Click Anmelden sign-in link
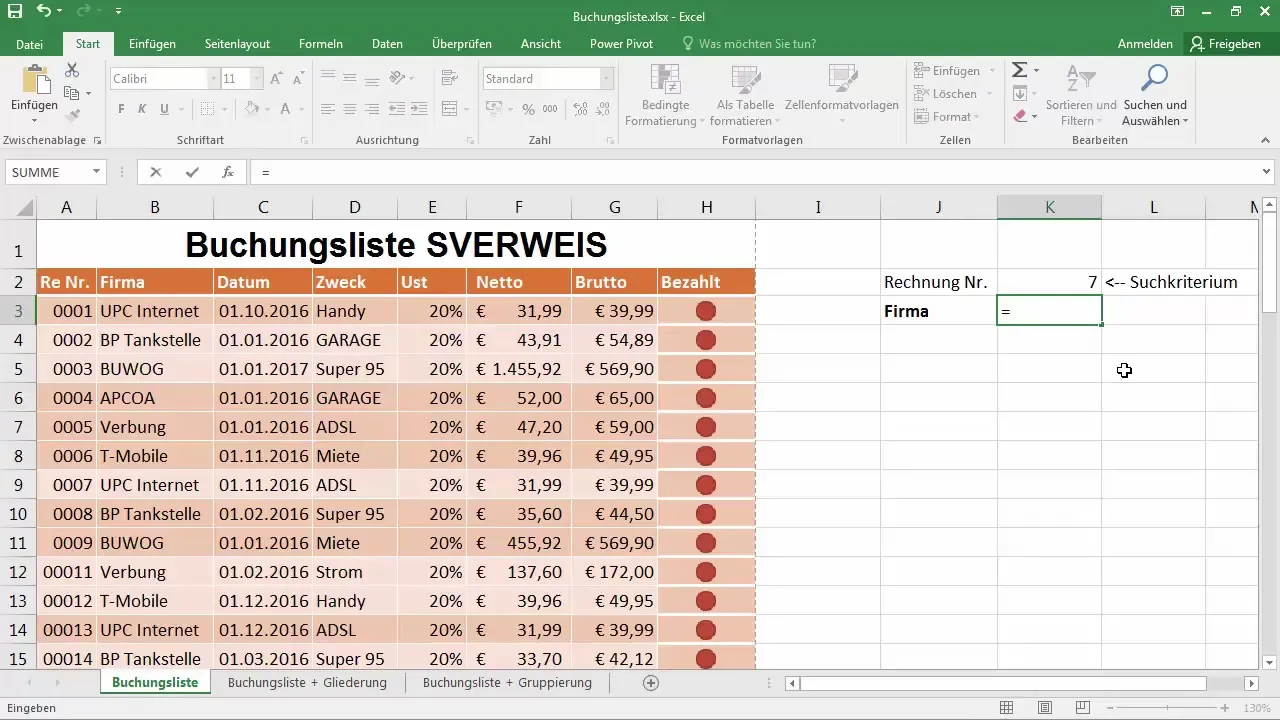1280x720 pixels. coord(1145,44)
